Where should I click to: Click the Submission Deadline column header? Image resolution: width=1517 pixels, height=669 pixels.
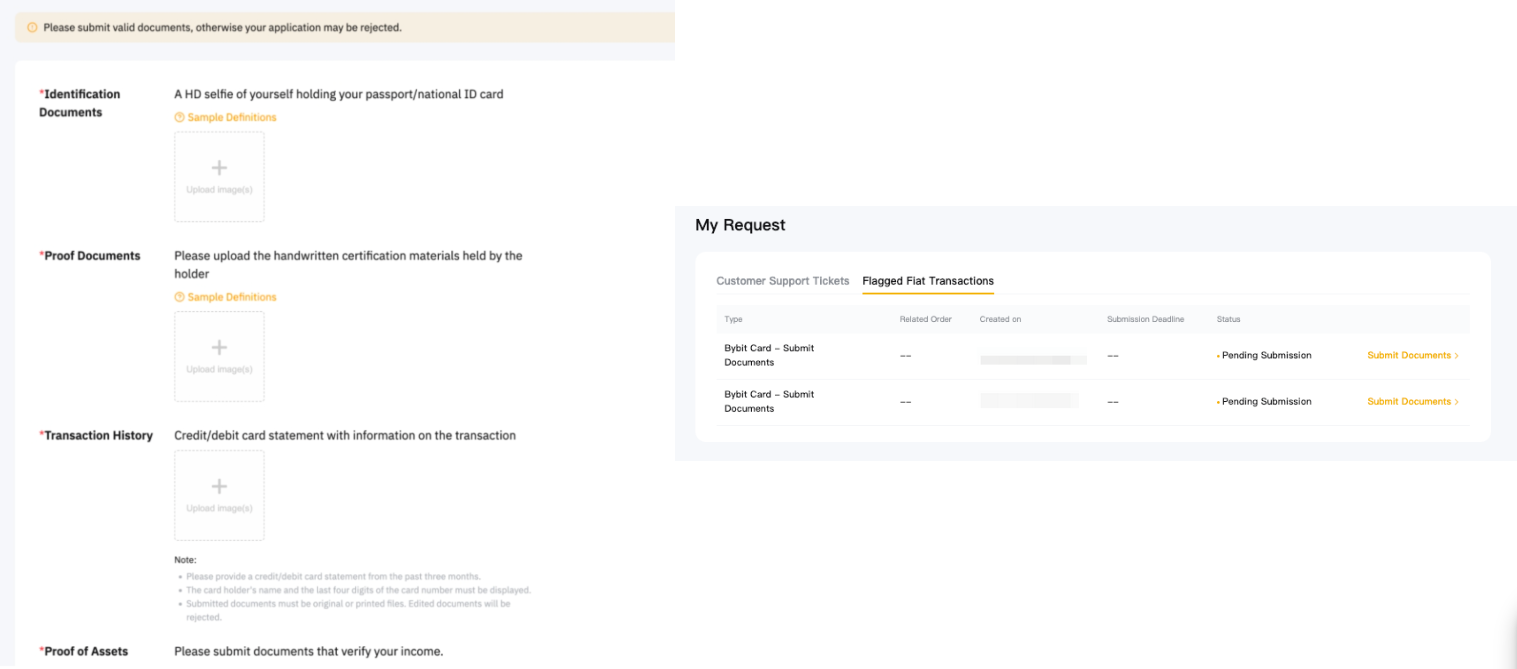1145,320
